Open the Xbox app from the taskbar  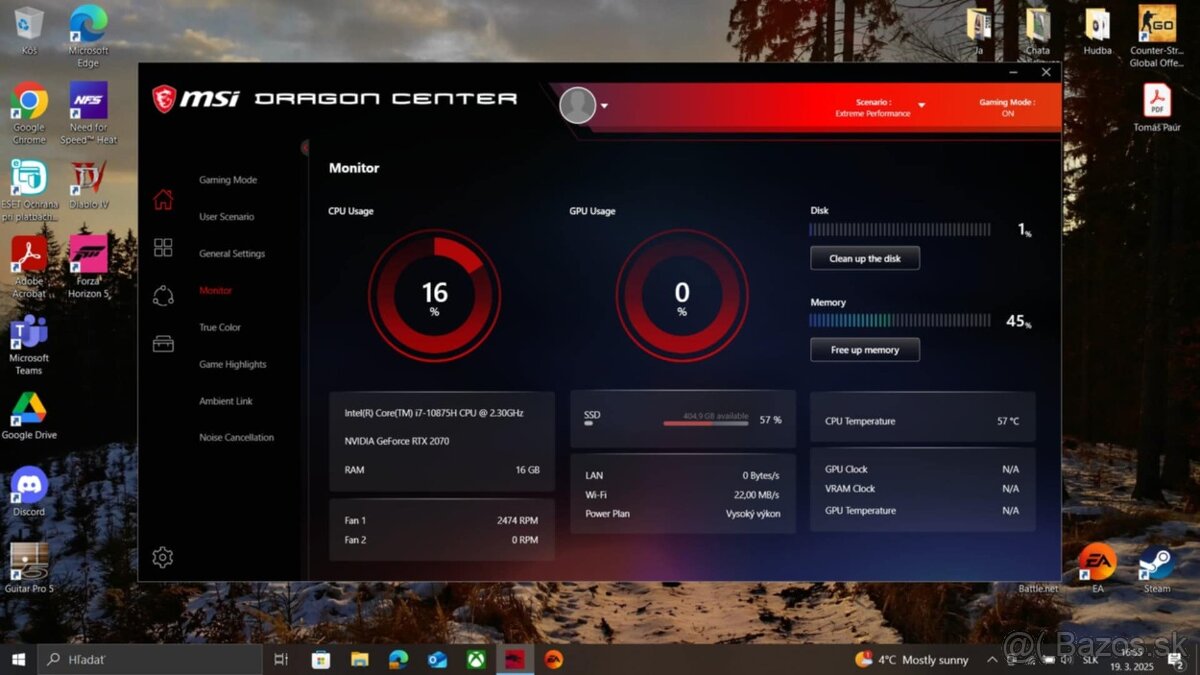[476, 659]
